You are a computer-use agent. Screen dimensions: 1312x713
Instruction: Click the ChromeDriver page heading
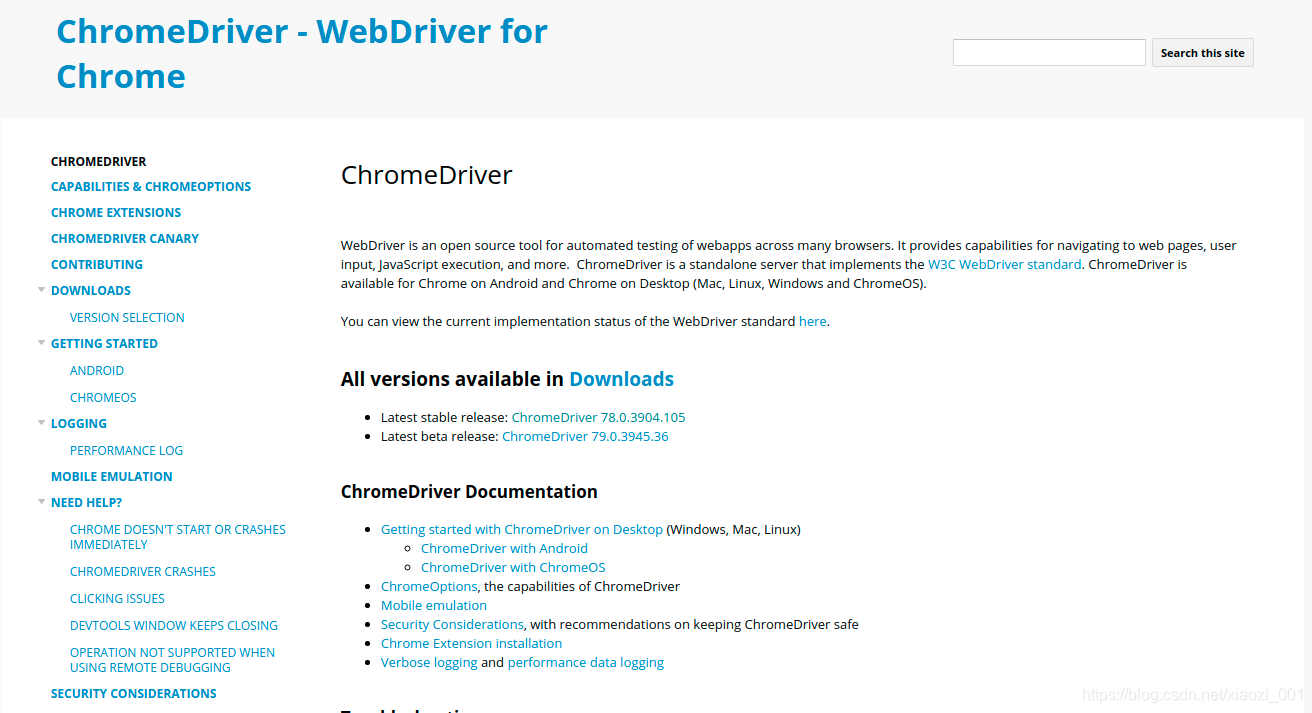click(427, 175)
